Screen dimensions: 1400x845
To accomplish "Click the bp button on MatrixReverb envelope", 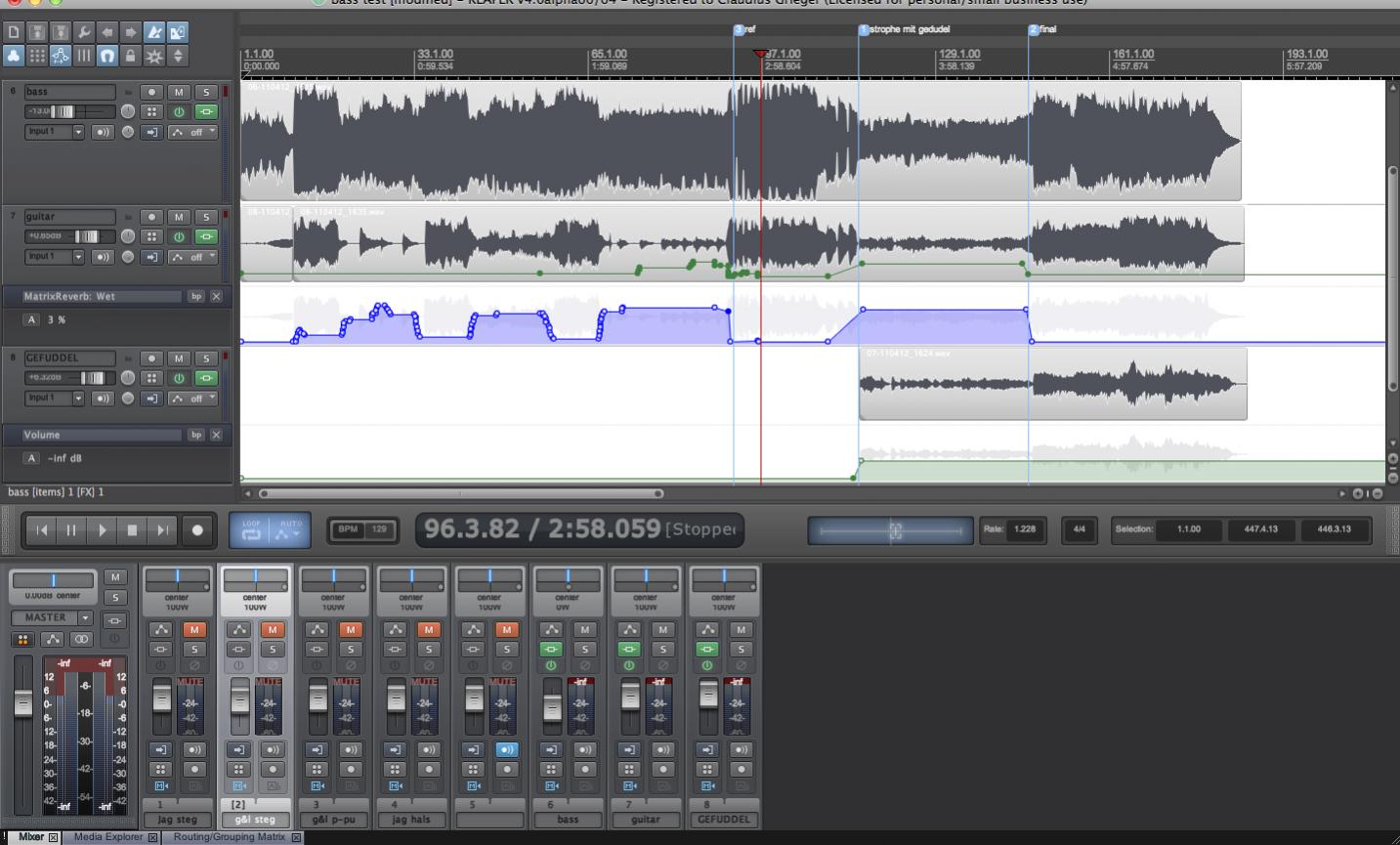I will point(195,296).
